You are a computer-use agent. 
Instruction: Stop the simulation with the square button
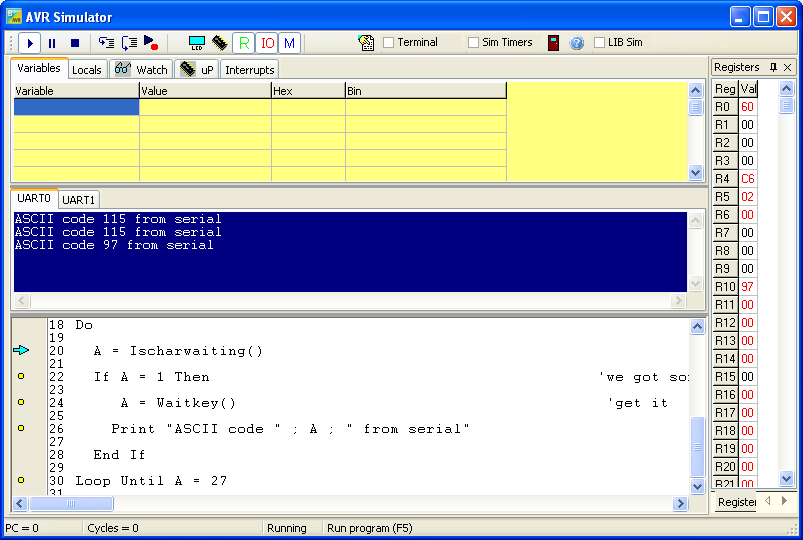point(75,44)
